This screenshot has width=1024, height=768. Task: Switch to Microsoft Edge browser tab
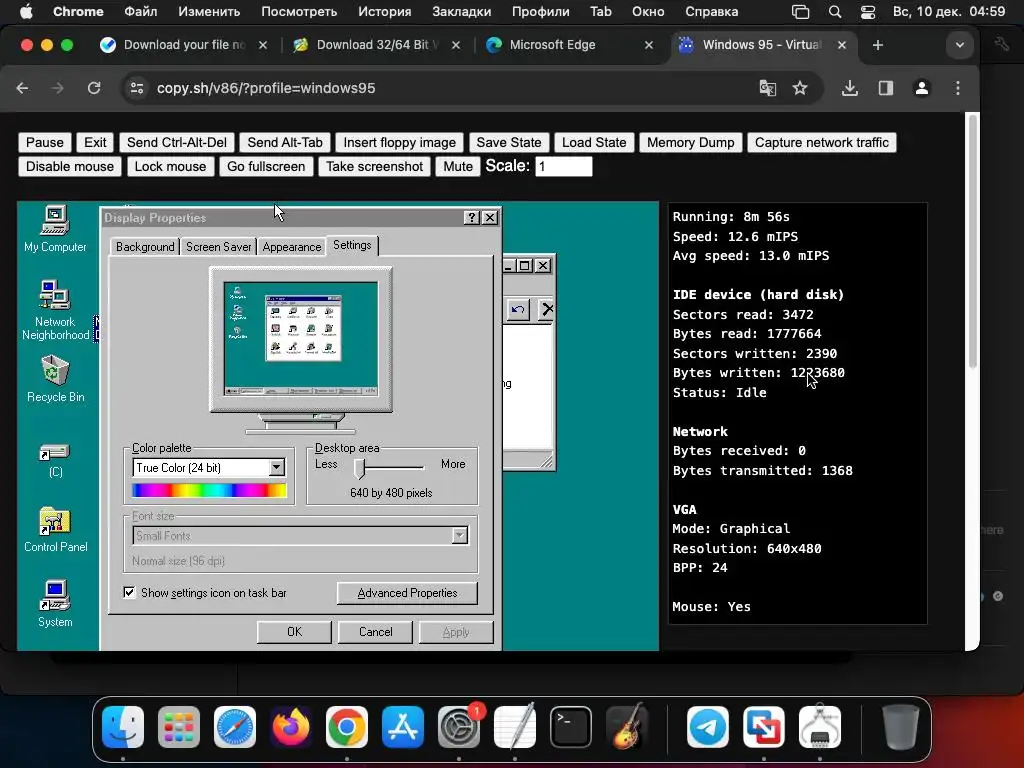568,45
